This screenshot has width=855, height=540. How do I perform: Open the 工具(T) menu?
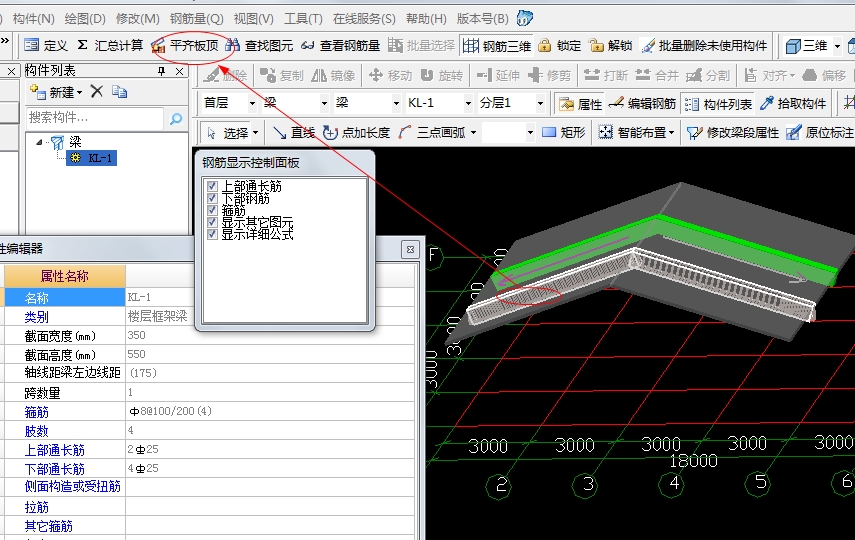pyautogui.click(x=303, y=19)
